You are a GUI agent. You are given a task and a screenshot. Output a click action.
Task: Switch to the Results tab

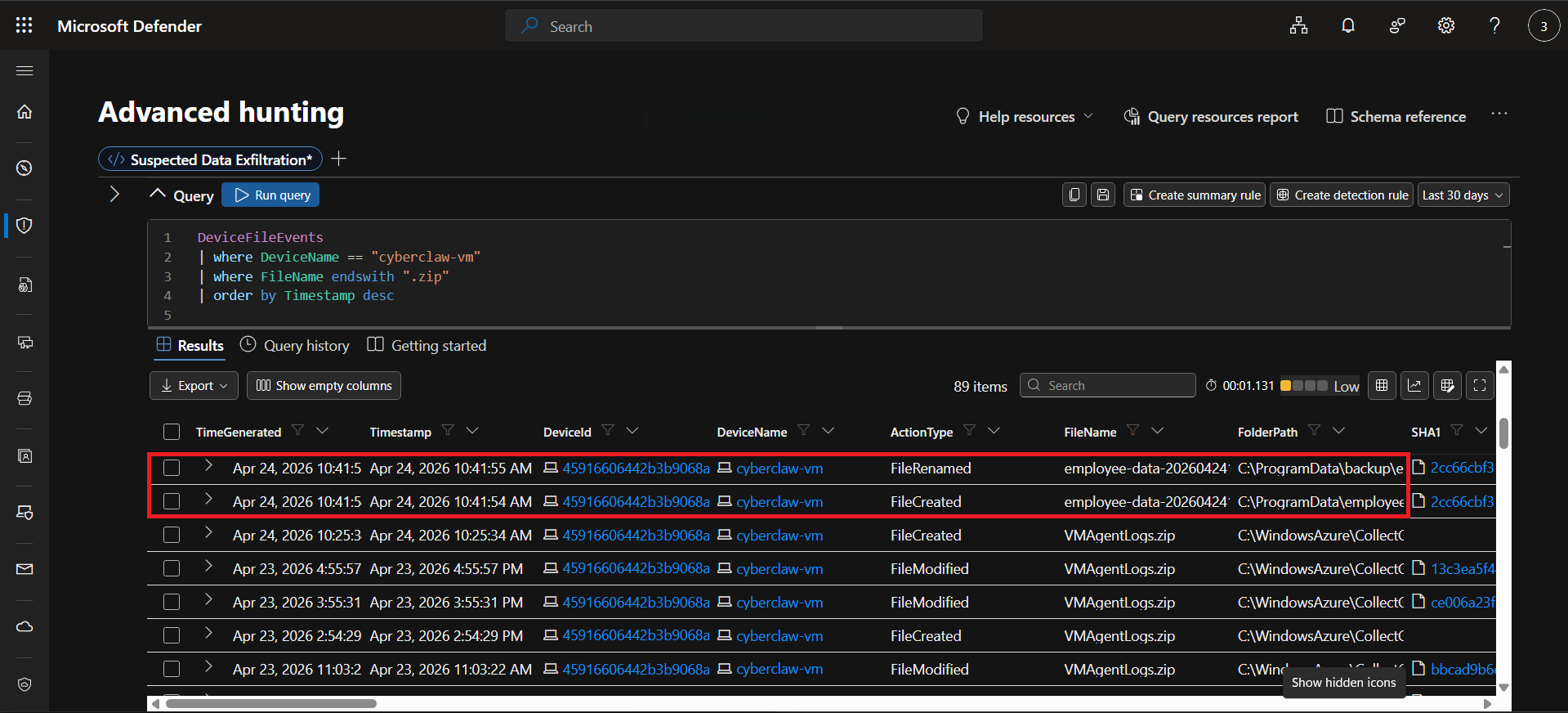190,346
